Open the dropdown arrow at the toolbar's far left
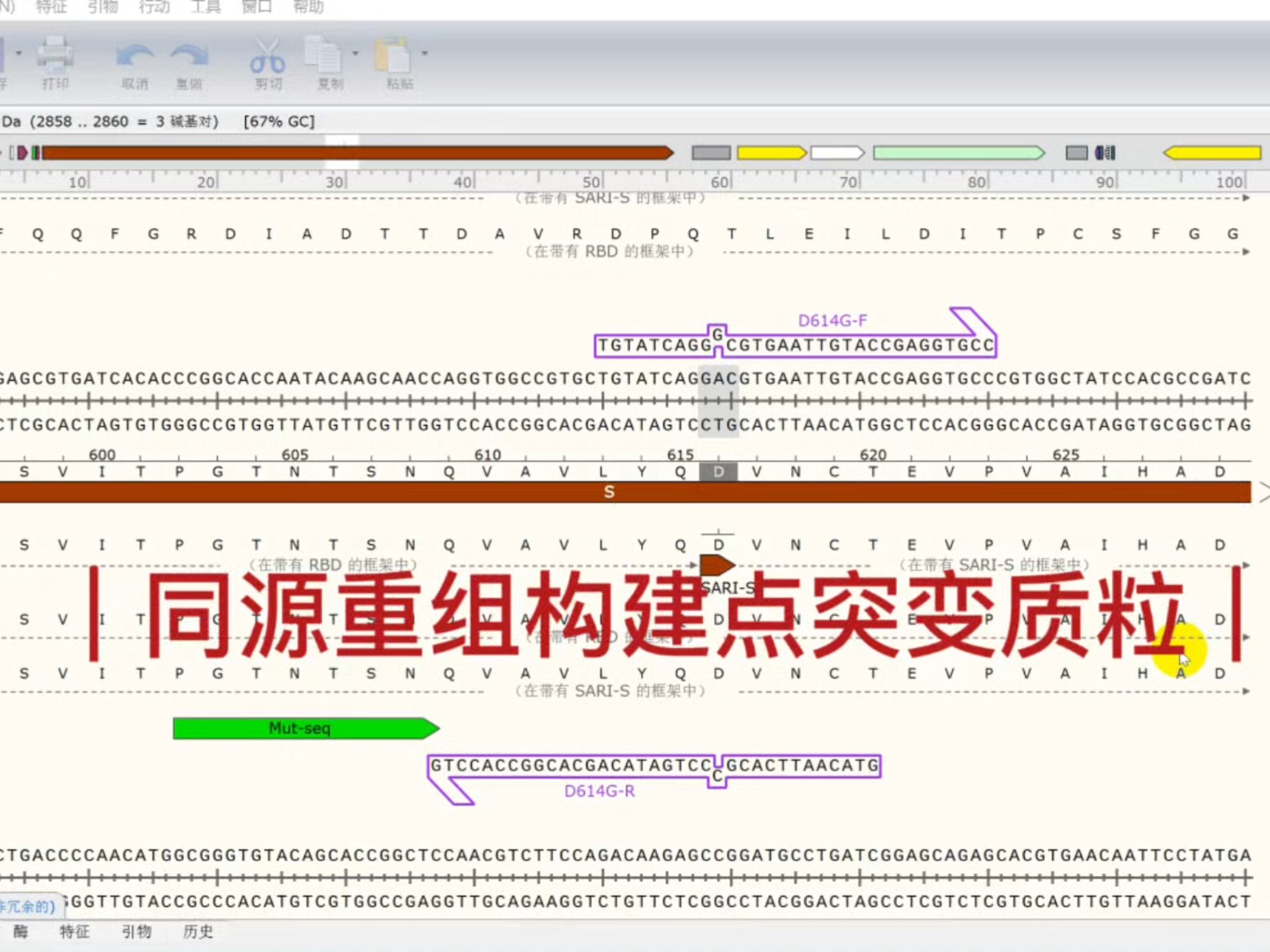 pos(18,53)
